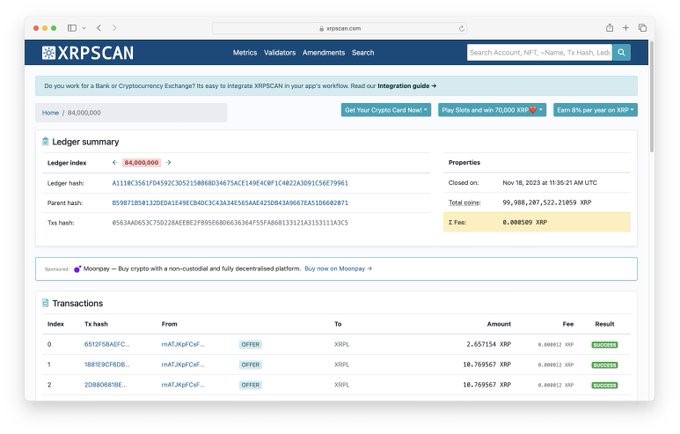This screenshot has height=434, width=680.
Task: Go to next ledger arrow
Action: click(168, 163)
